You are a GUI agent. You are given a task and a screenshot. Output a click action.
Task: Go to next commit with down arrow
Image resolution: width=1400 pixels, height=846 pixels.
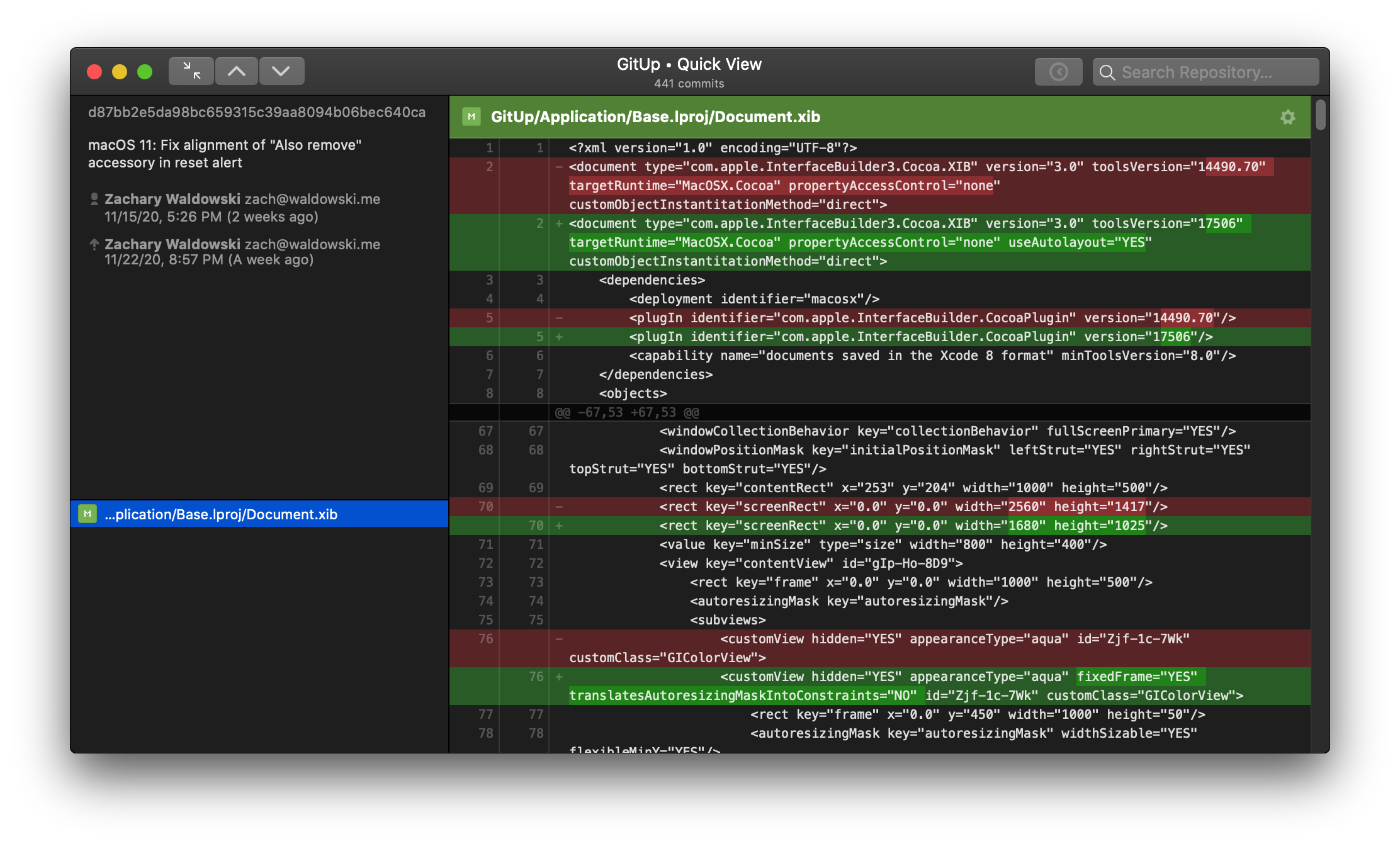coord(281,71)
